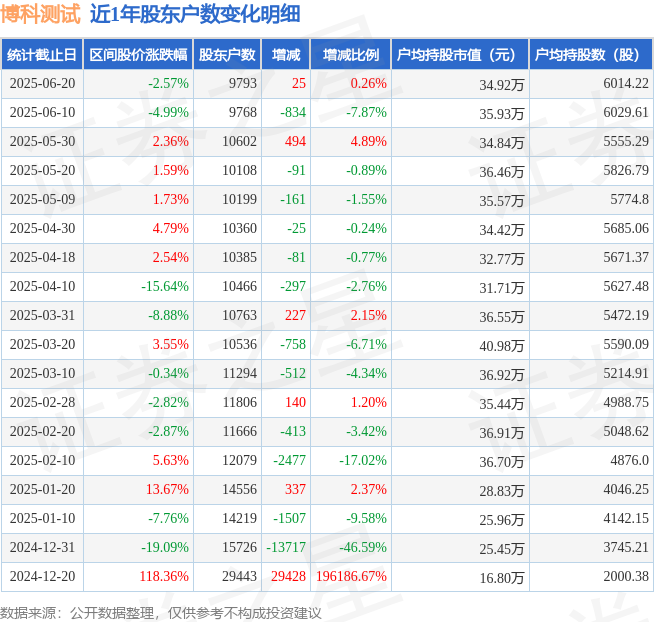Screen dimensions: 654x622
Task: Click the 近1年股东户数变化明细 heading
Action: 195,14
